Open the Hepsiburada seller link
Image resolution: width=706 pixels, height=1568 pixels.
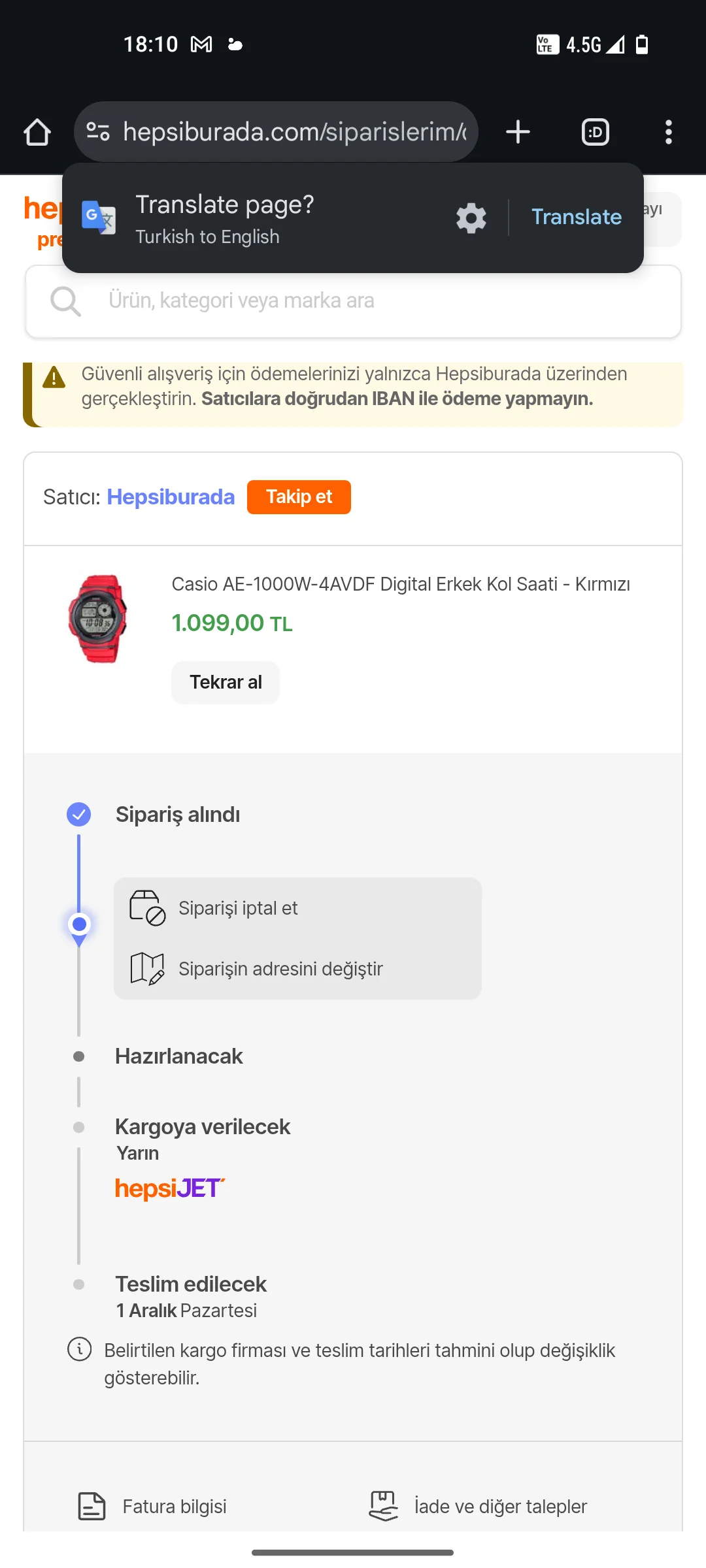(171, 497)
